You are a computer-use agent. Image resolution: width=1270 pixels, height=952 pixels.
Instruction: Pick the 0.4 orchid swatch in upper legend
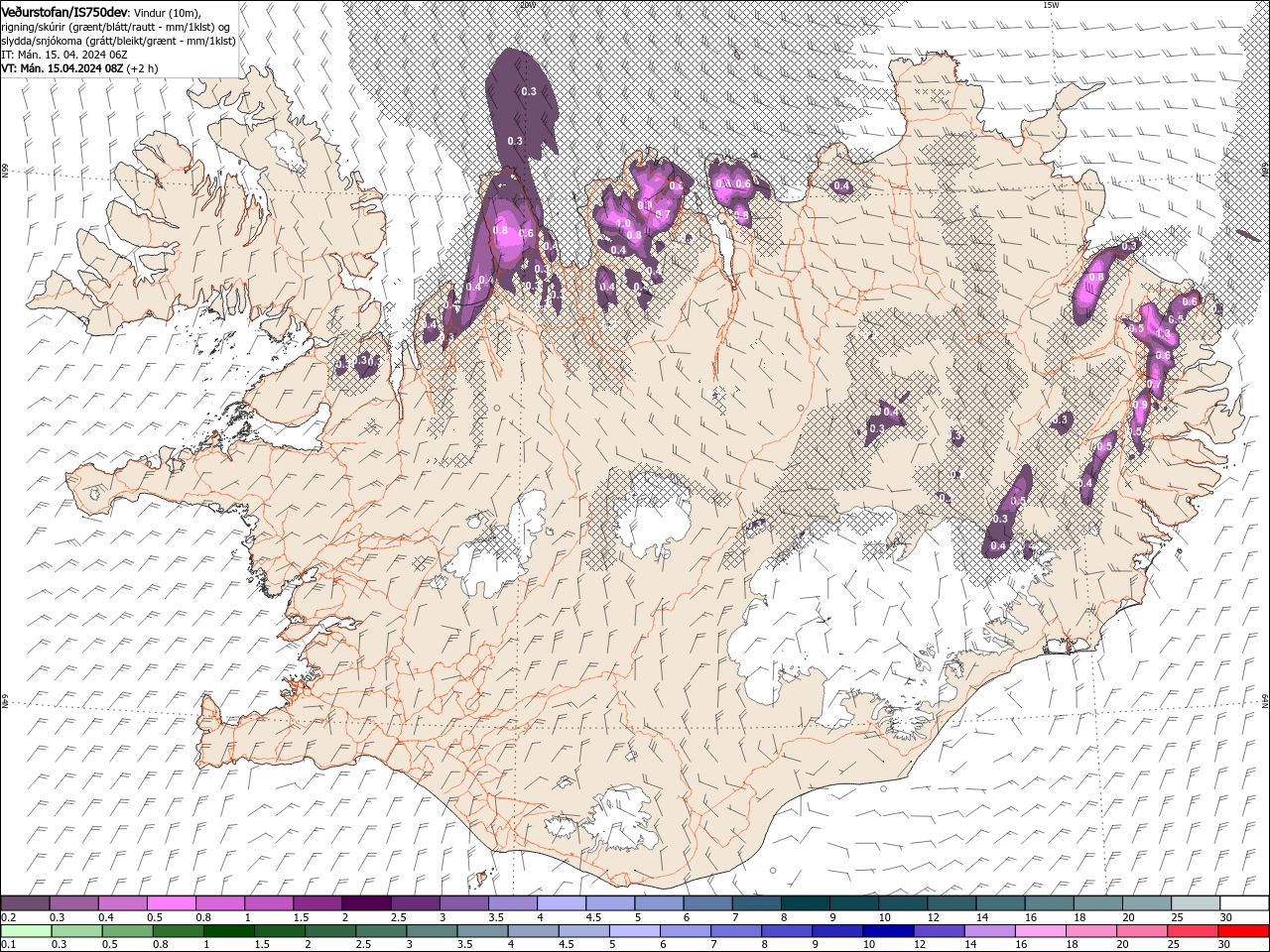[123, 903]
